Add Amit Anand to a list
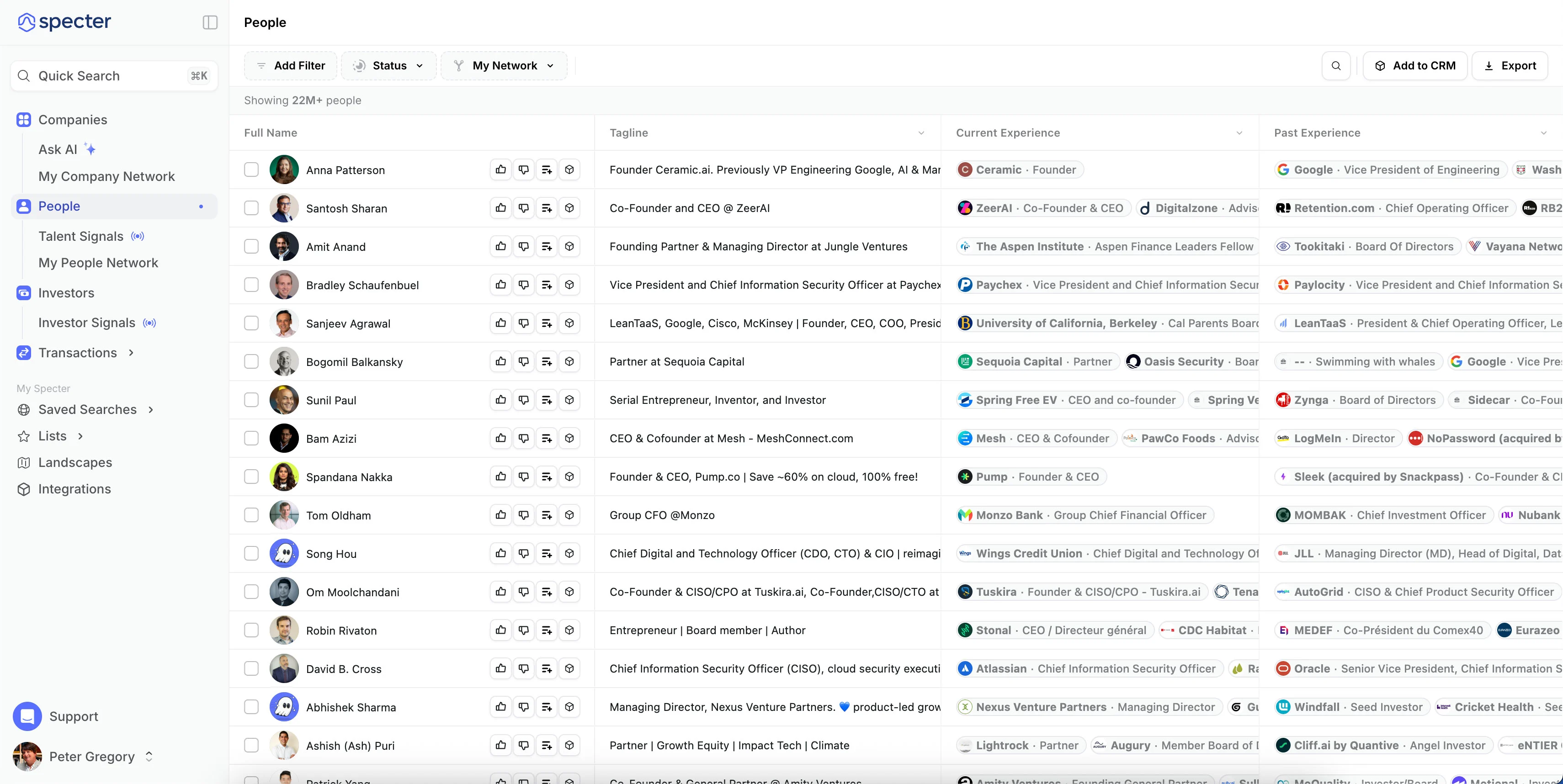 click(547, 246)
